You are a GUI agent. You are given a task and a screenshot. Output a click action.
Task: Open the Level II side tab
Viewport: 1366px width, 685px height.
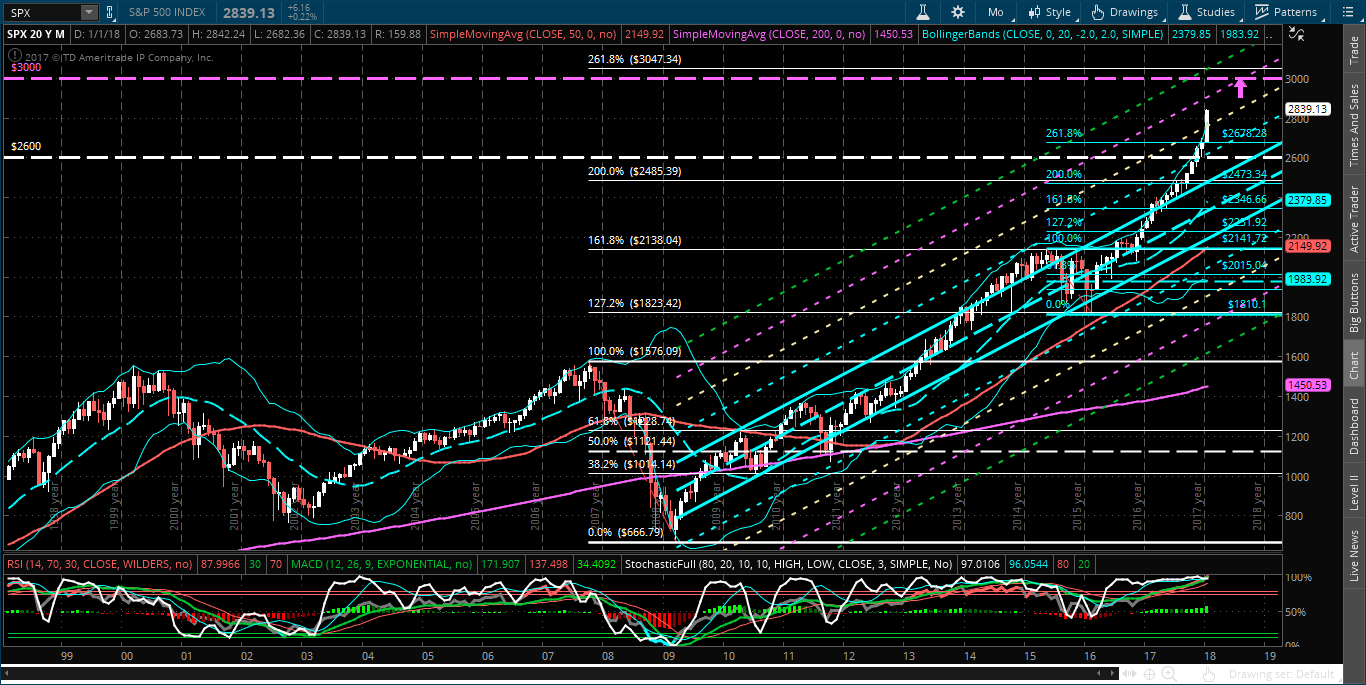1355,492
